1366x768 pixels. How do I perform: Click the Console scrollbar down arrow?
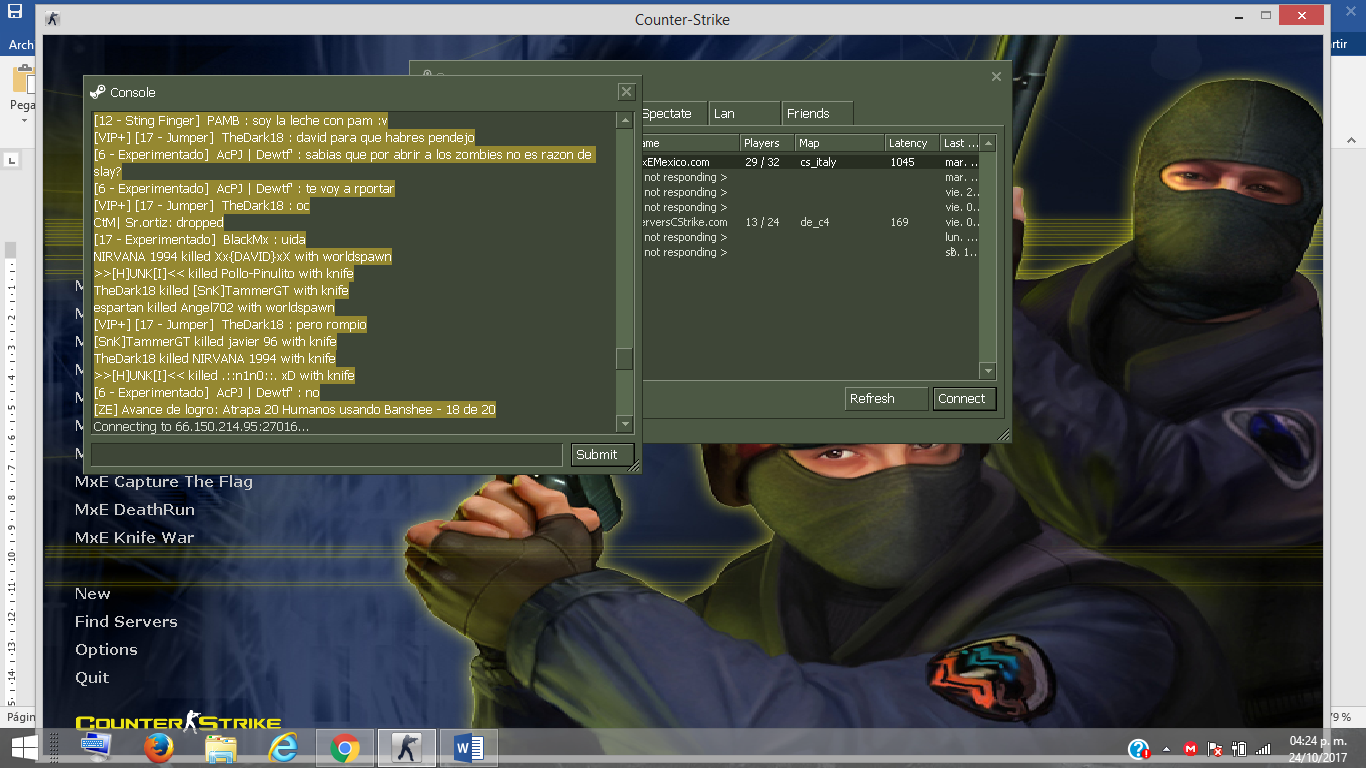(624, 424)
